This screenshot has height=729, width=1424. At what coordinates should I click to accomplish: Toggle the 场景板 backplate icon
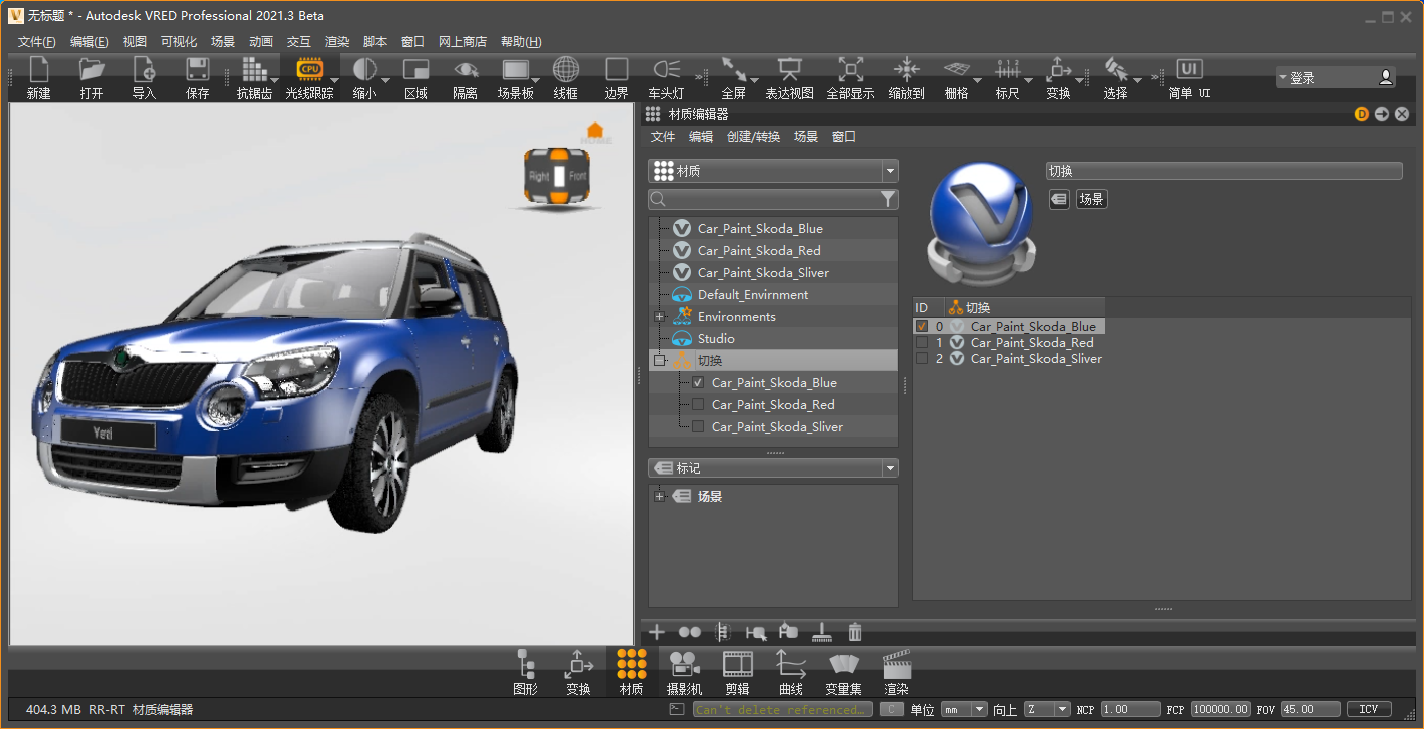tap(516, 69)
